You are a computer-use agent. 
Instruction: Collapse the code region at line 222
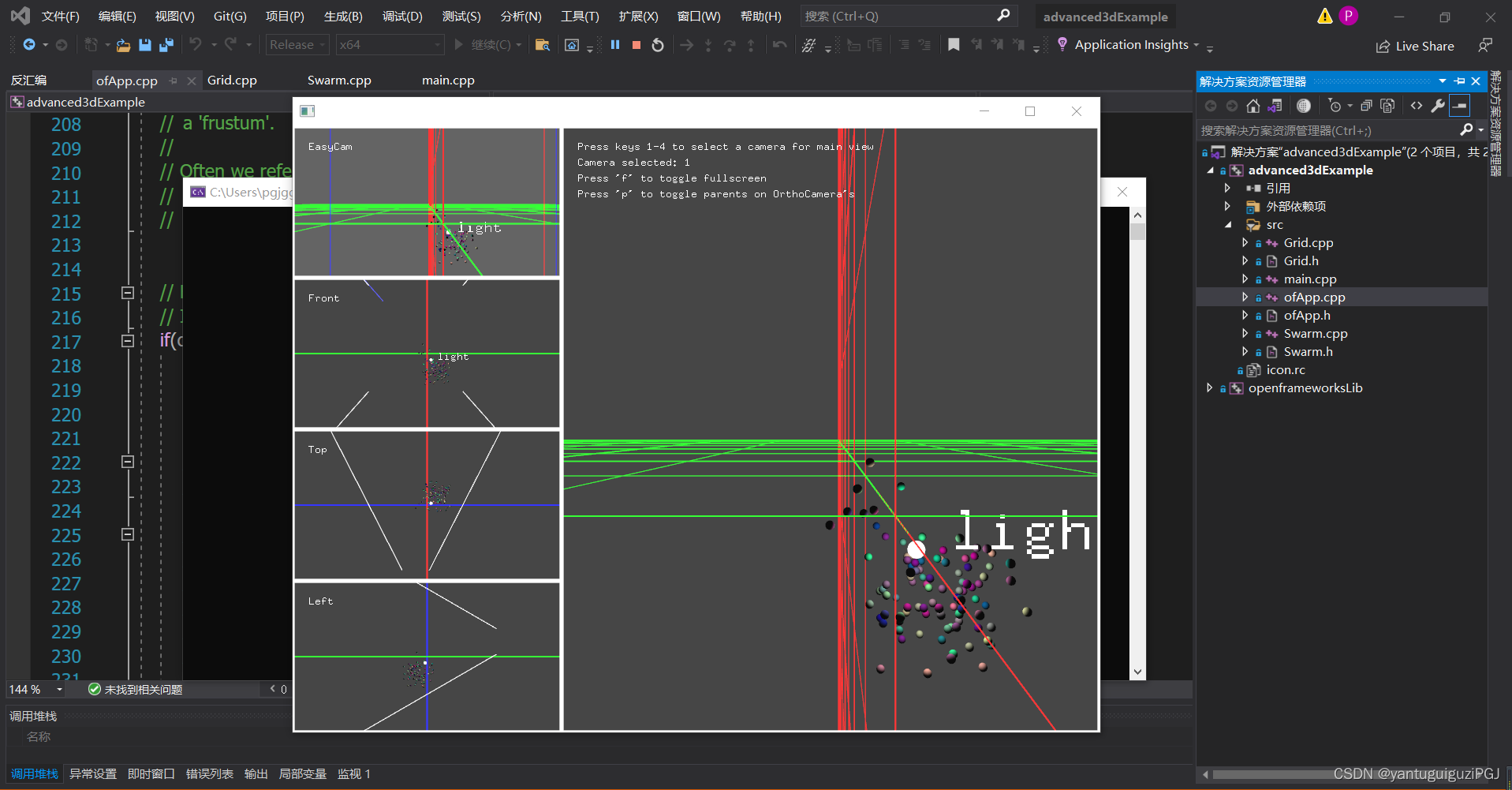127,462
